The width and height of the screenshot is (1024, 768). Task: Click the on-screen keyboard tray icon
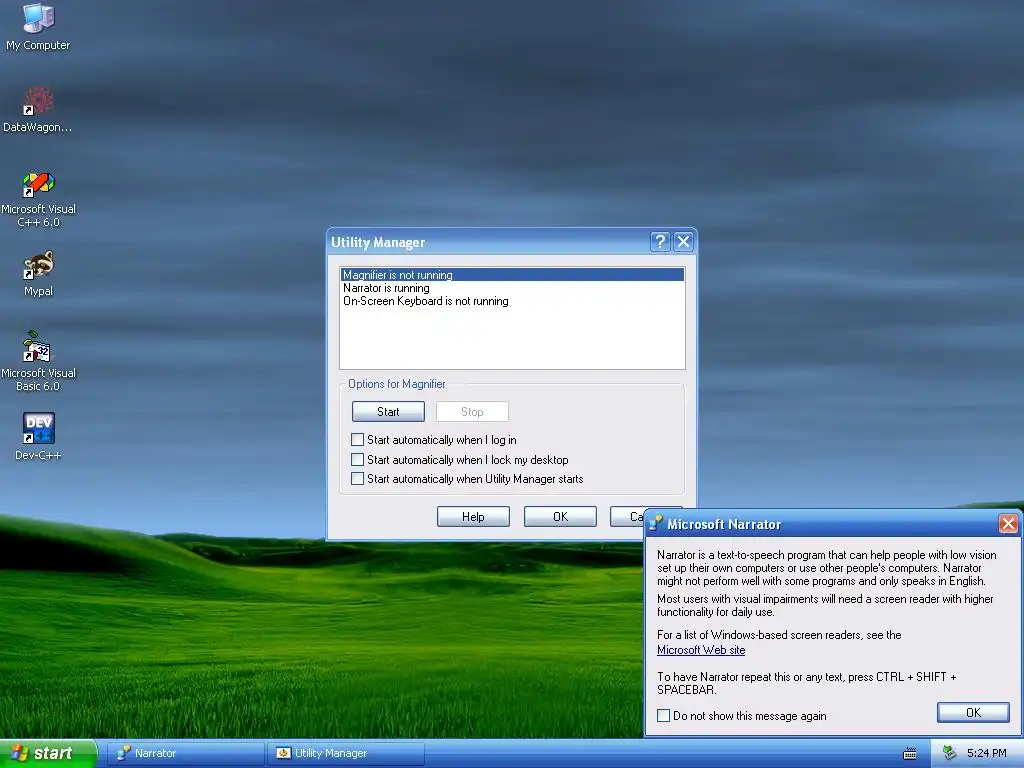[909, 754]
